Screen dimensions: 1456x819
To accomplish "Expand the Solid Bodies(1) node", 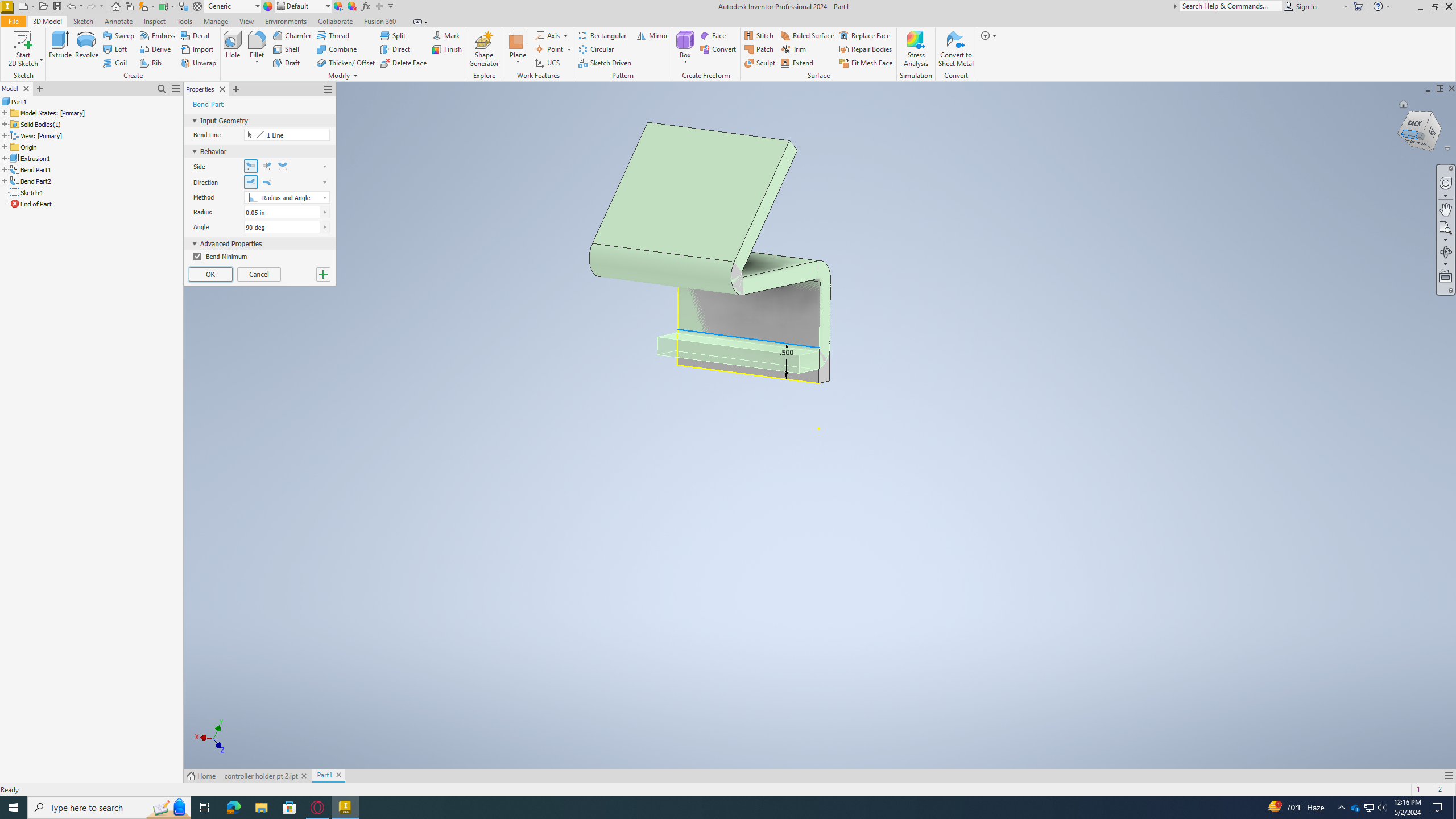I will [x=5, y=124].
